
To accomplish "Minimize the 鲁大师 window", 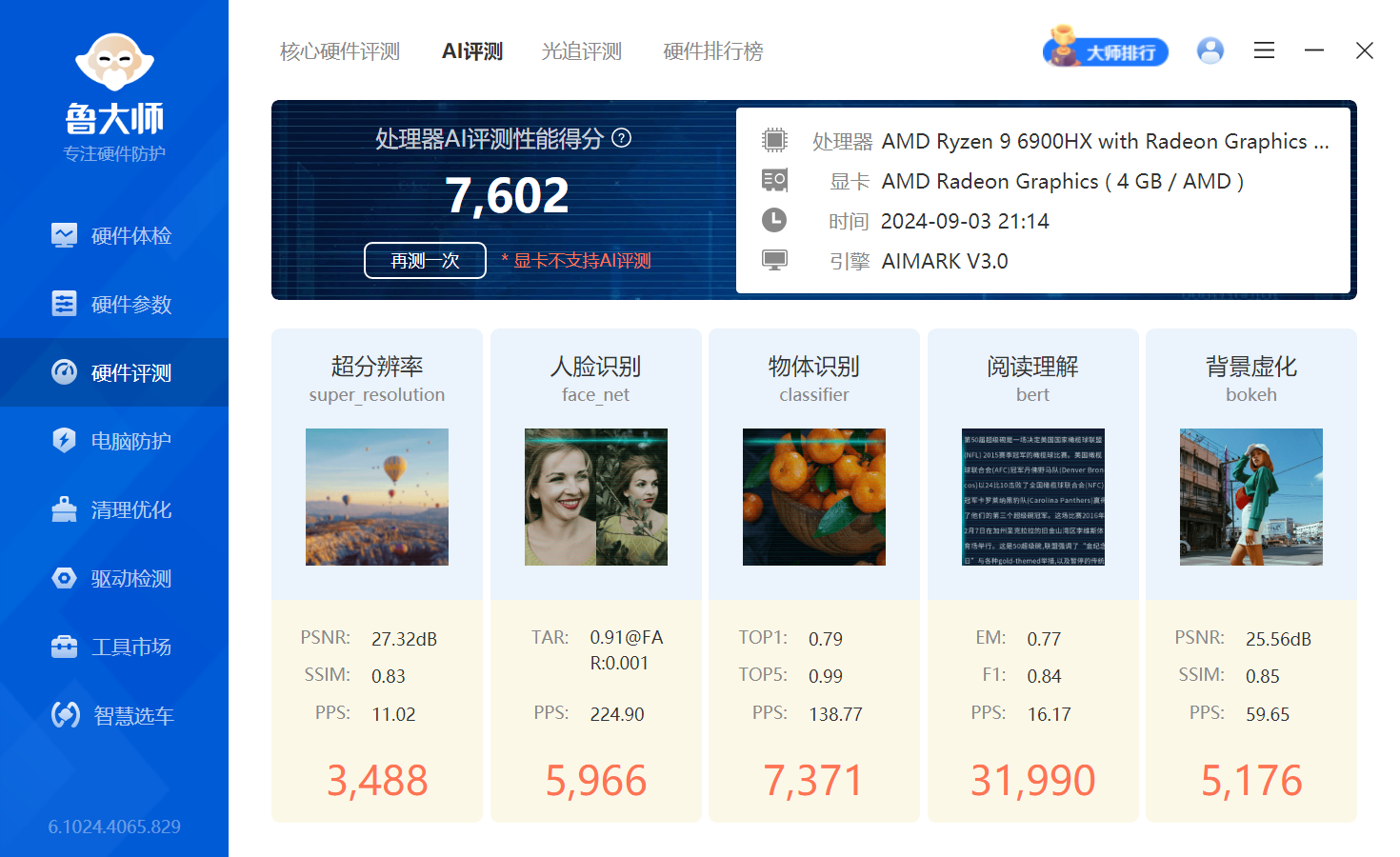I will pos(1314,50).
